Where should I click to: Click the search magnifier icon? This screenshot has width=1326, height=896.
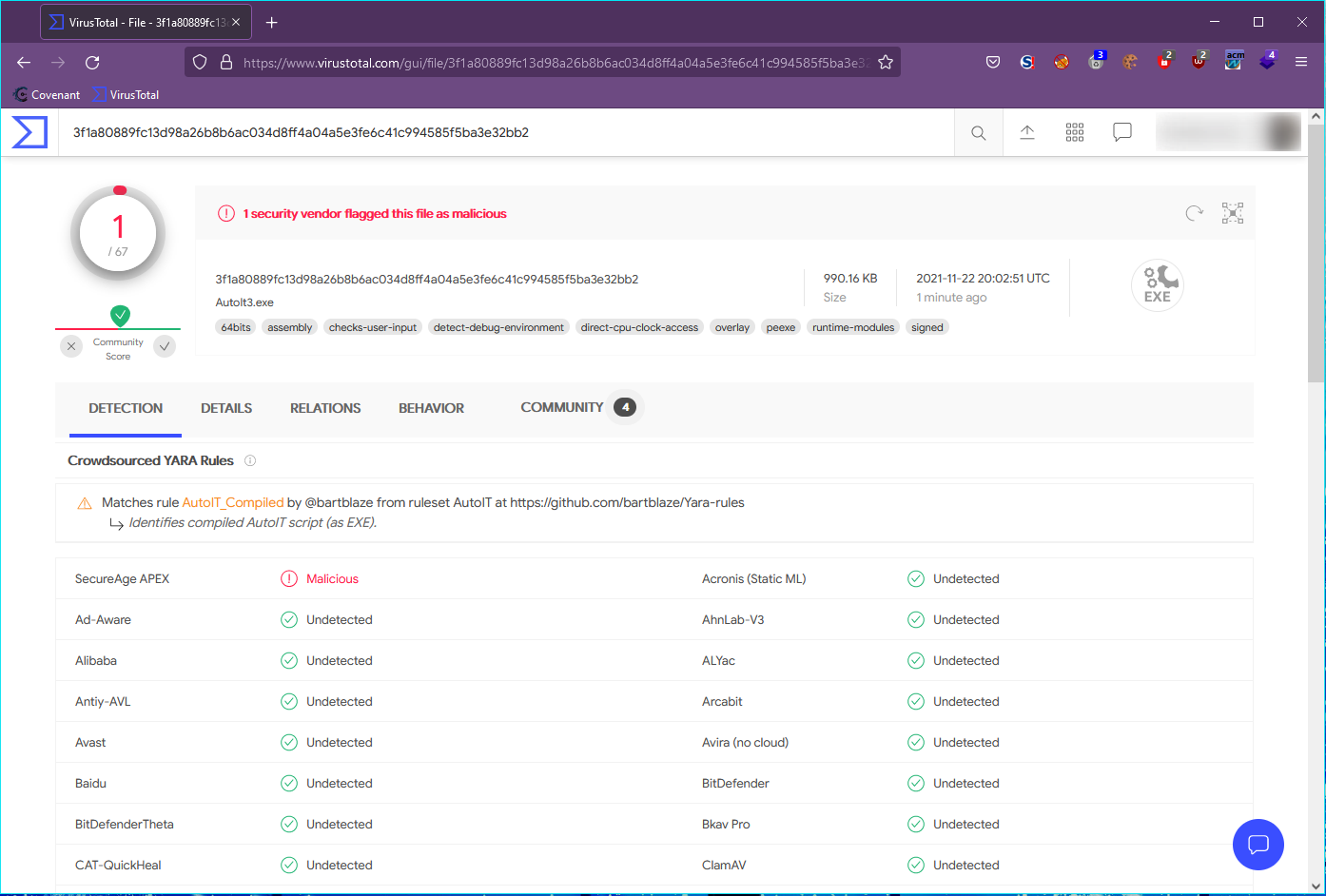click(978, 133)
